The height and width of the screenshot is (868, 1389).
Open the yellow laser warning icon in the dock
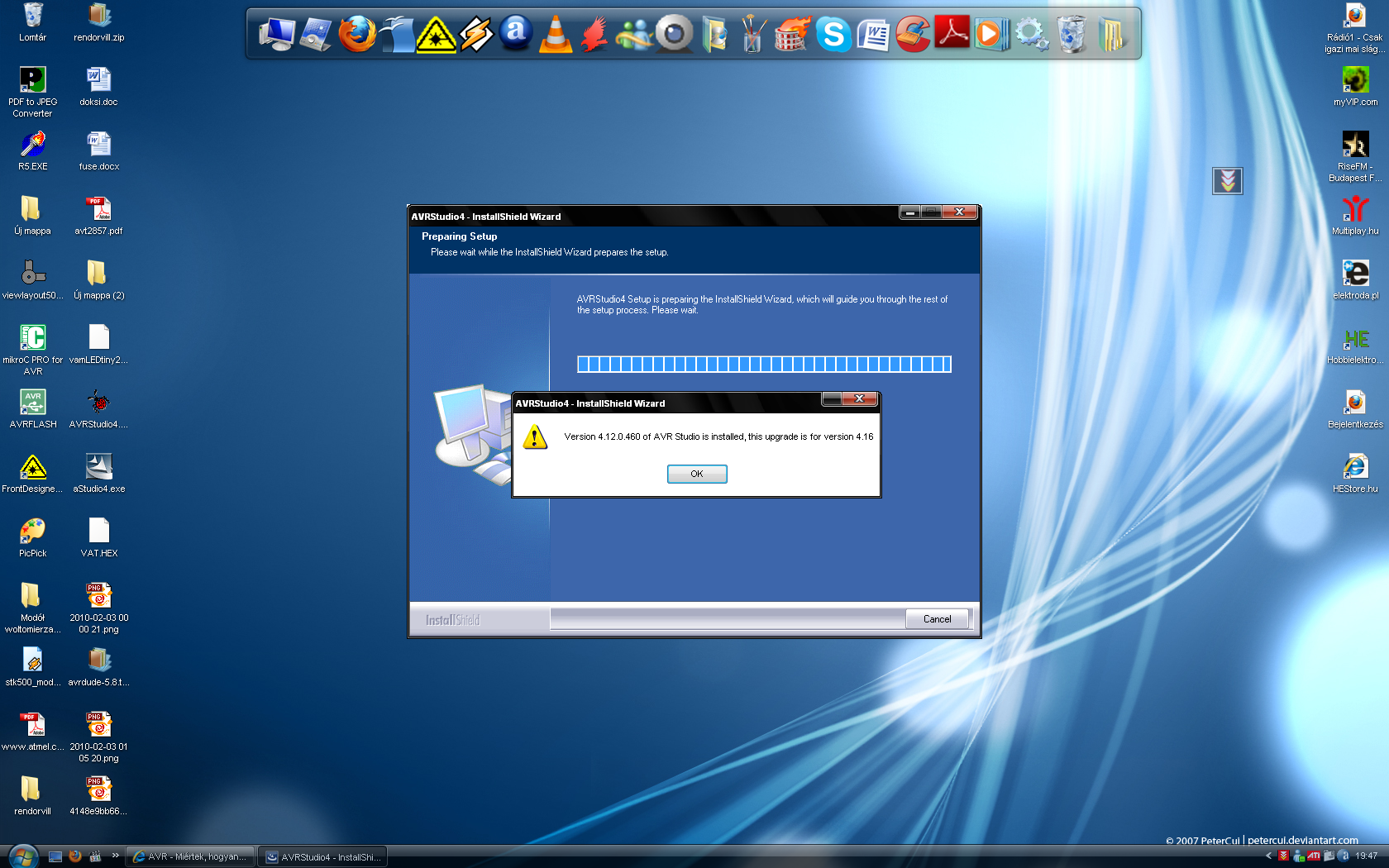pyautogui.click(x=437, y=35)
